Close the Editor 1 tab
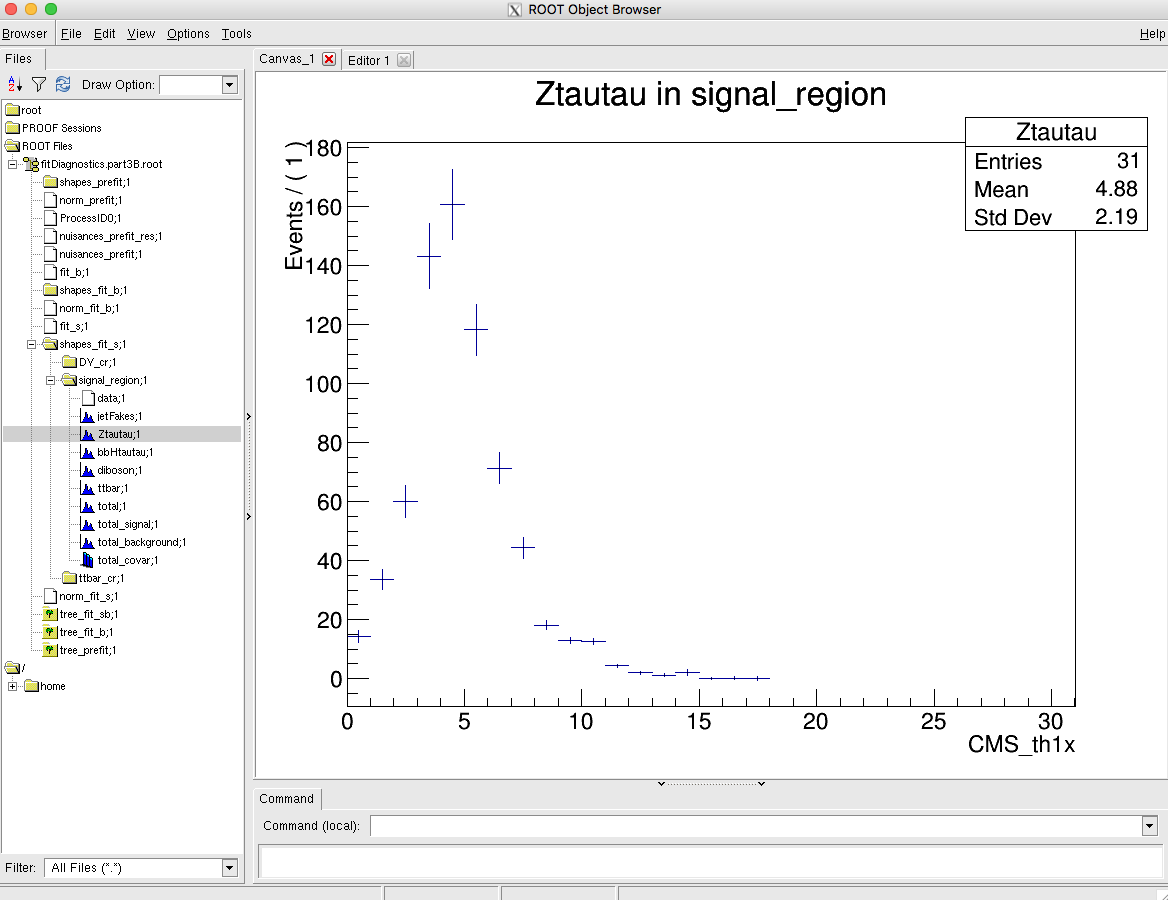1168x900 pixels. click(x=403, y=60)
